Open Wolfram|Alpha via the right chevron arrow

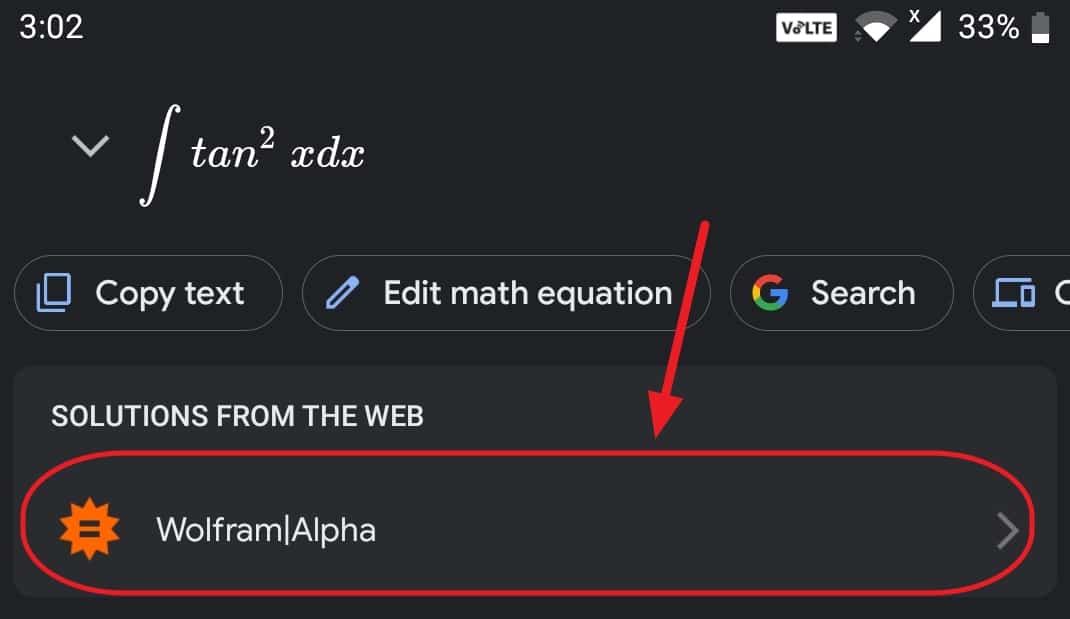pos(1008,530)
